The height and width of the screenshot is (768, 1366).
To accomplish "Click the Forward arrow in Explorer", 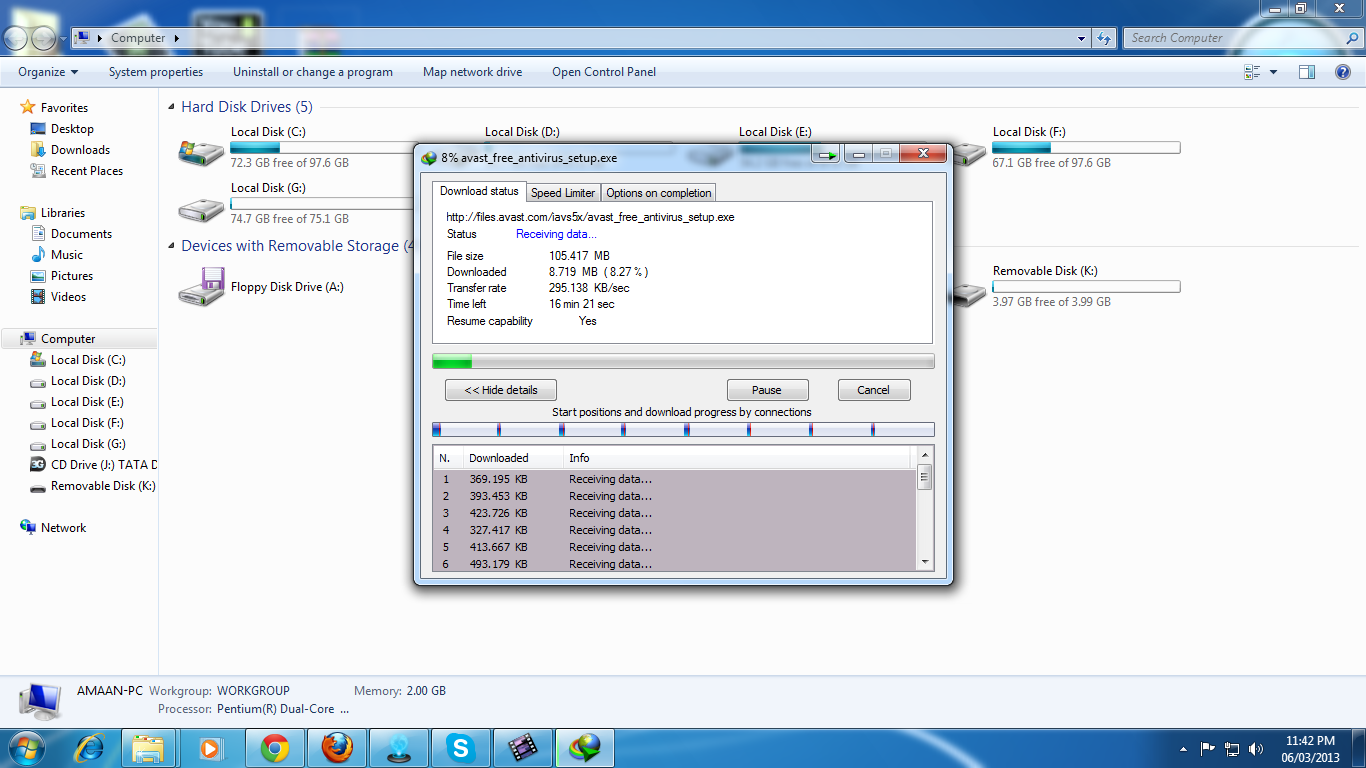I will (x=44, y=38).
